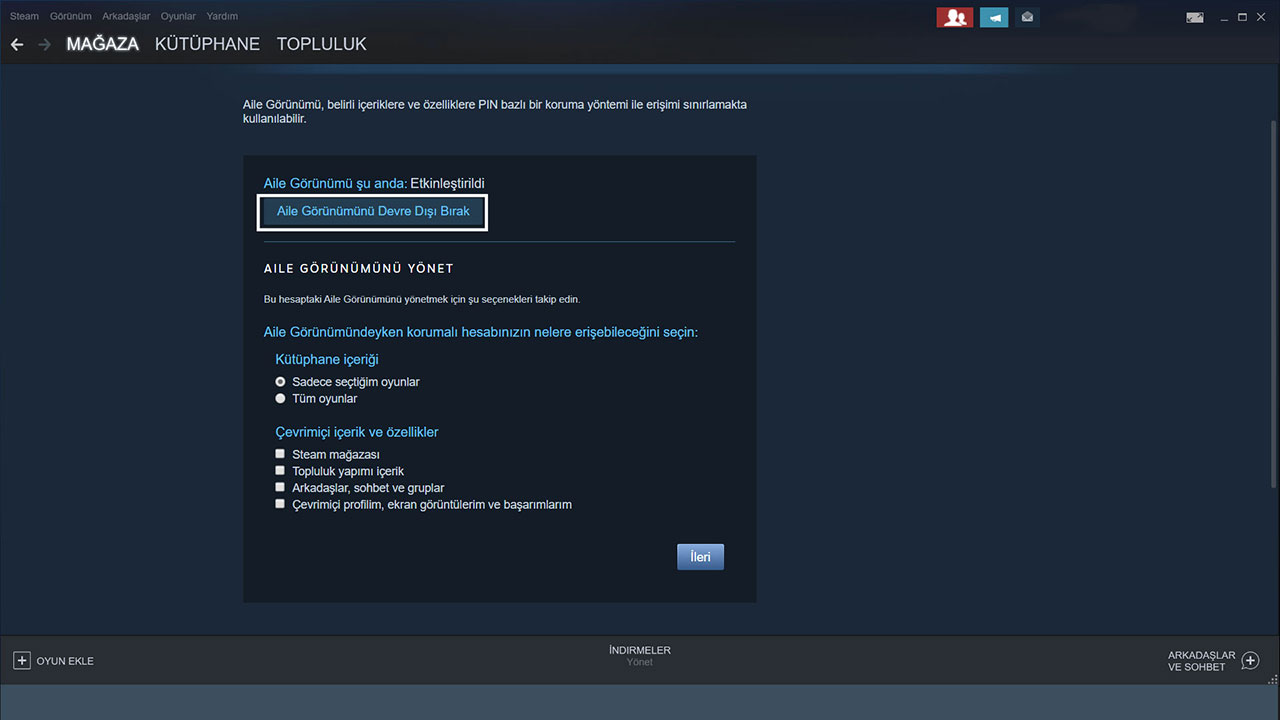
Task: Open the Steam menu
Action: point(24,15)
